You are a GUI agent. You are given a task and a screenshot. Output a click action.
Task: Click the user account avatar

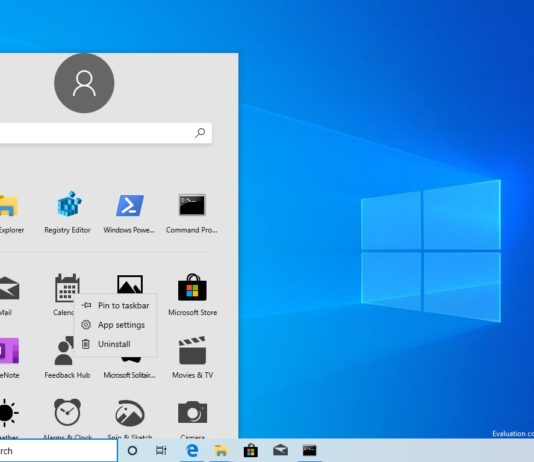tap(84, 83)
